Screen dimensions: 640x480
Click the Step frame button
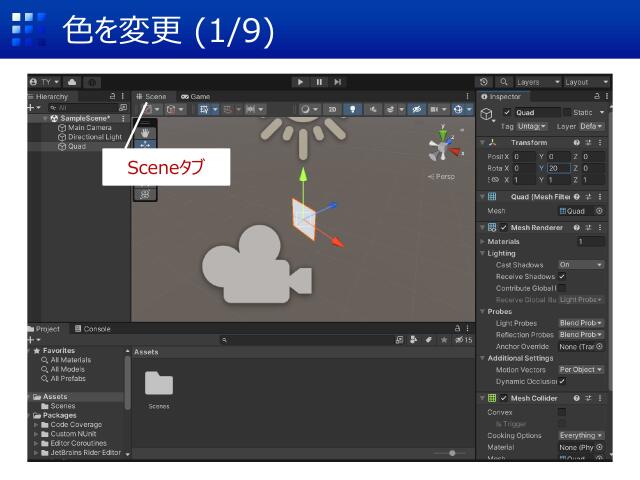[338, 82]
